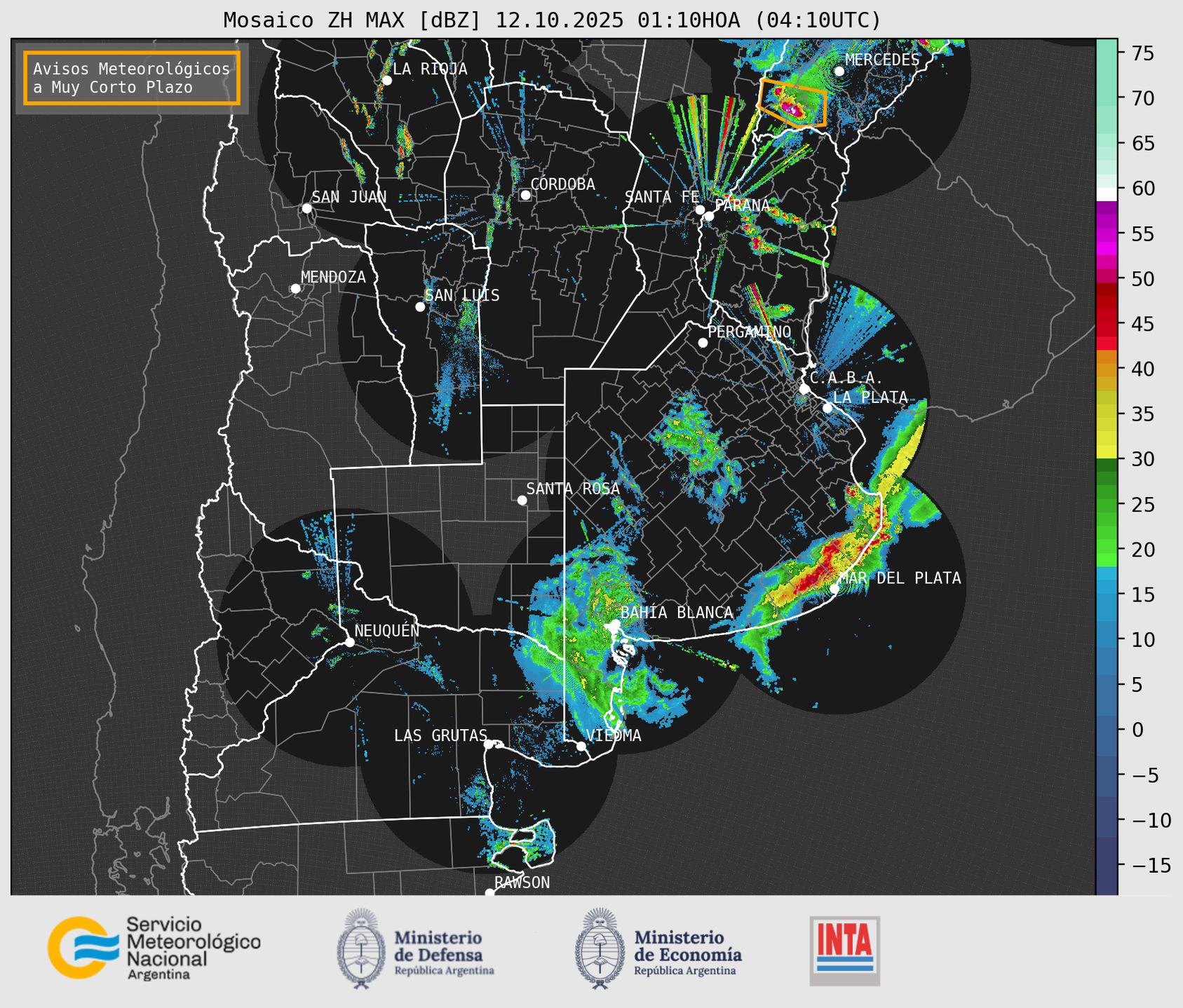The width and height of the screenshot is (1183, 1008).
Task: Select the Mercedes city marker
Action: 839,71
